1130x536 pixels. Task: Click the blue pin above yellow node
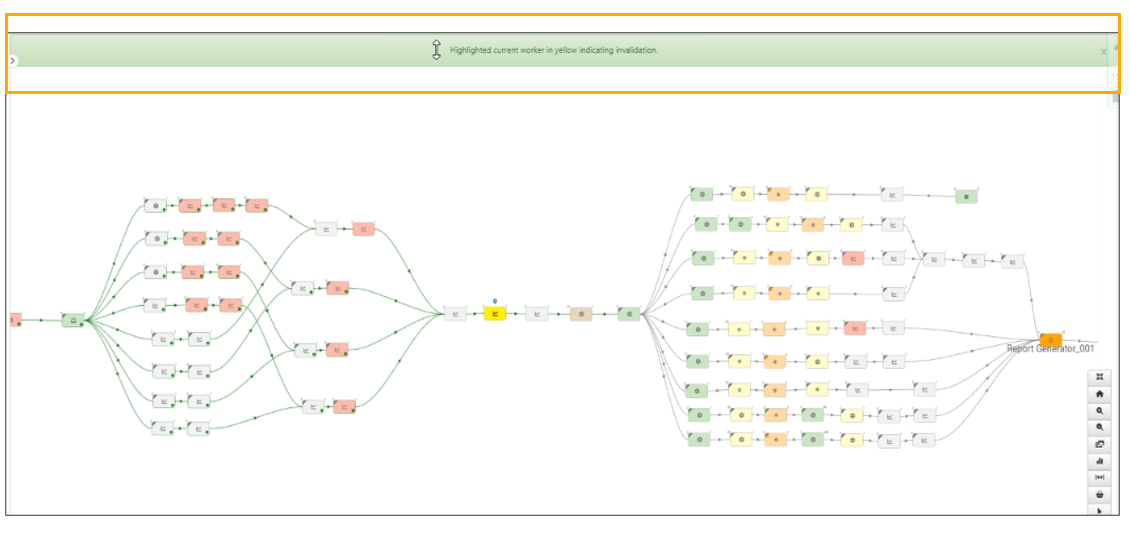tap(494, 300)
